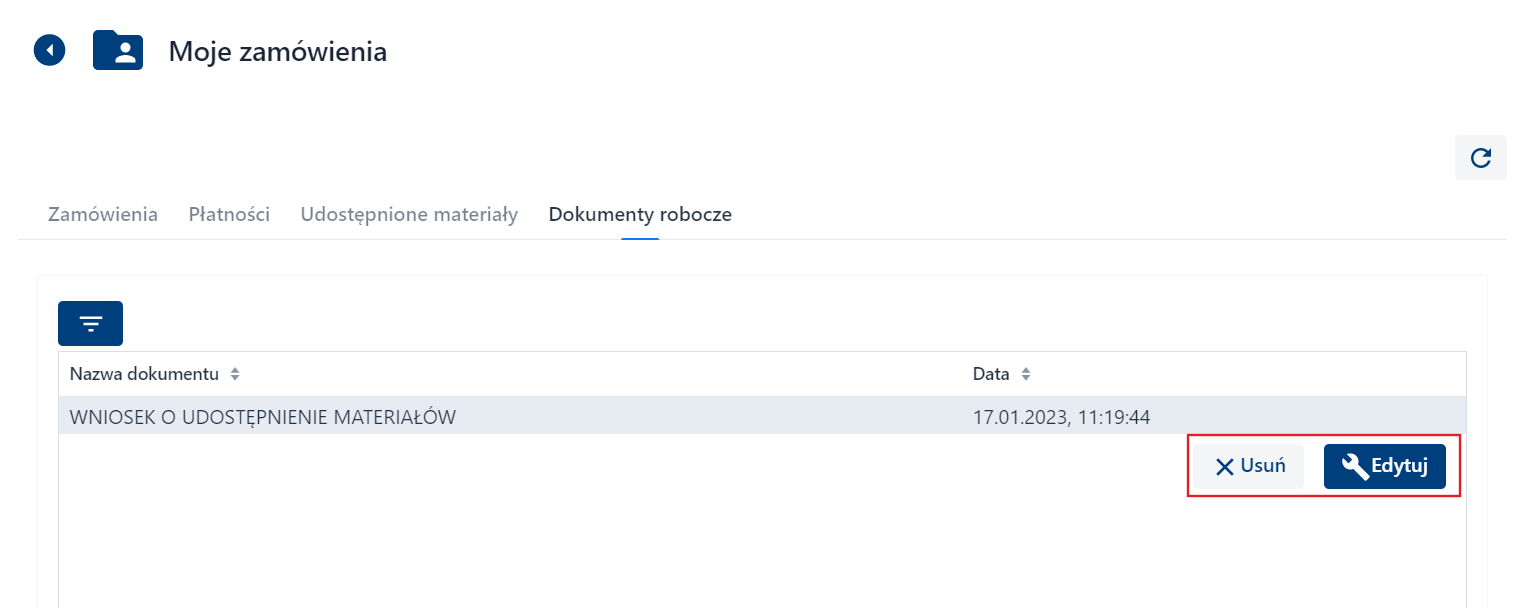Select the WNIOSEK O UDOSTĘPNIENIE MATERIAŁÓW row
This screenshot has width=1523, height=608.
[263, 416]
